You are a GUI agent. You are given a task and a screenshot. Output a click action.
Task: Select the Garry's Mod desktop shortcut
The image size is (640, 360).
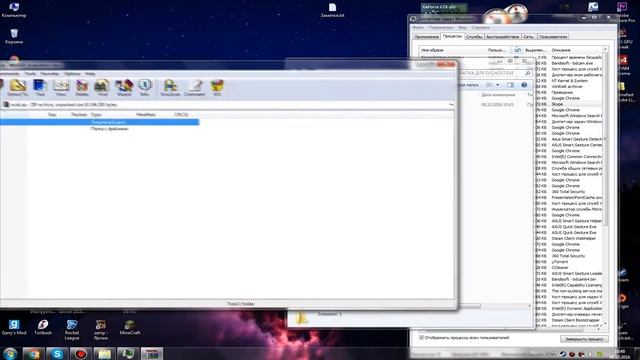click(14, 327)
